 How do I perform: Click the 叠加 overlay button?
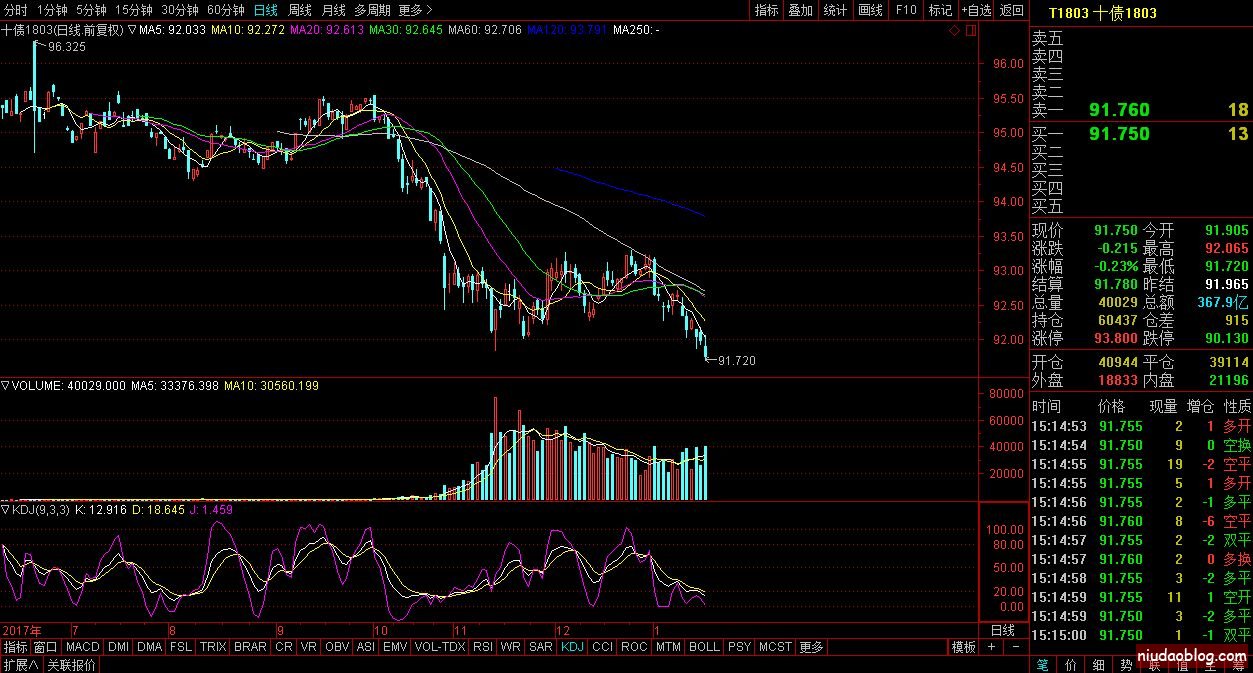tap(801, 10)
